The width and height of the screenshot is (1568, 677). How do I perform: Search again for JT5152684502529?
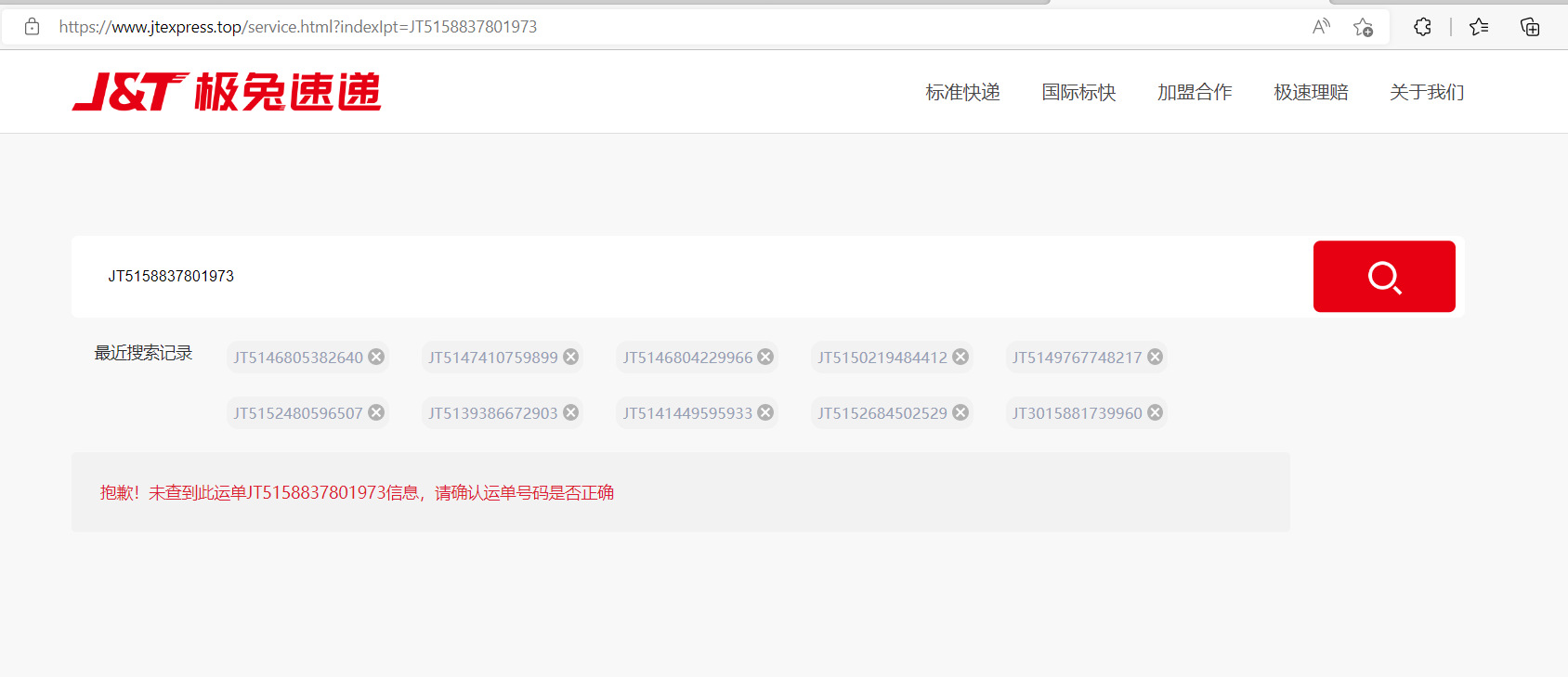(x=882, y=413)
